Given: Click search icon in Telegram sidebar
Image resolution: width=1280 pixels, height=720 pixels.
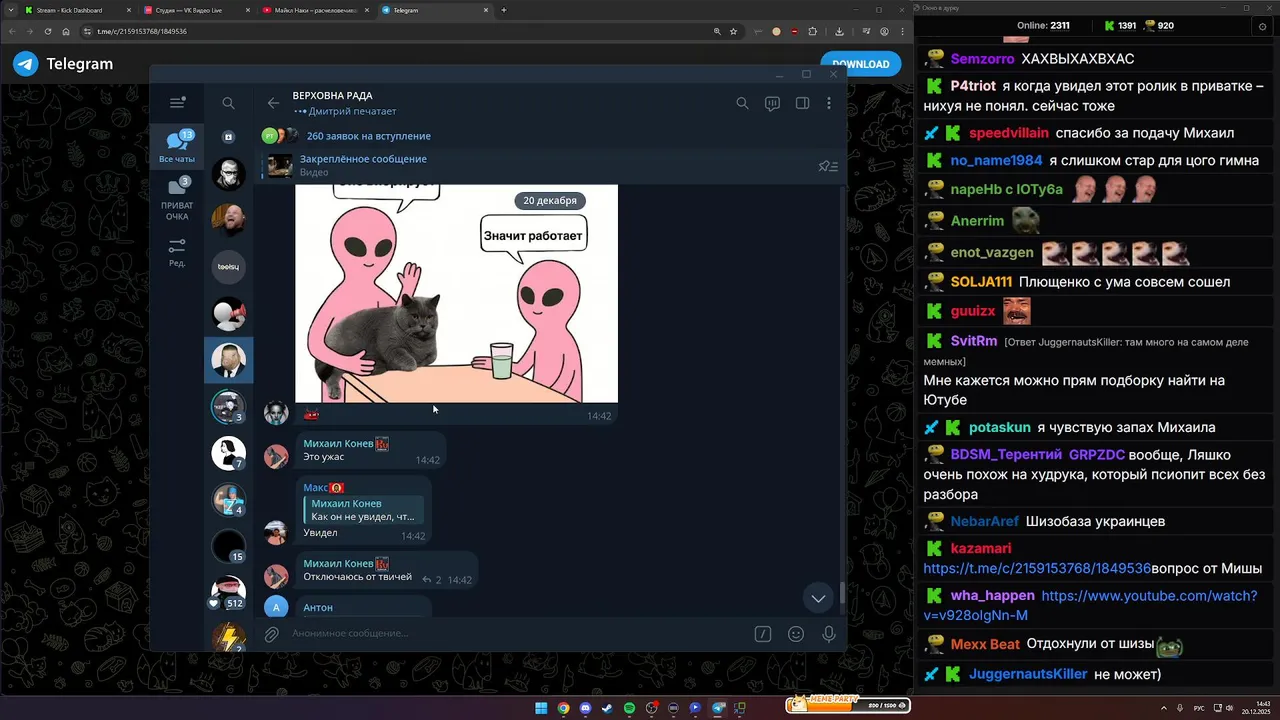Looking at the screenshot, I should click(228, 103).
